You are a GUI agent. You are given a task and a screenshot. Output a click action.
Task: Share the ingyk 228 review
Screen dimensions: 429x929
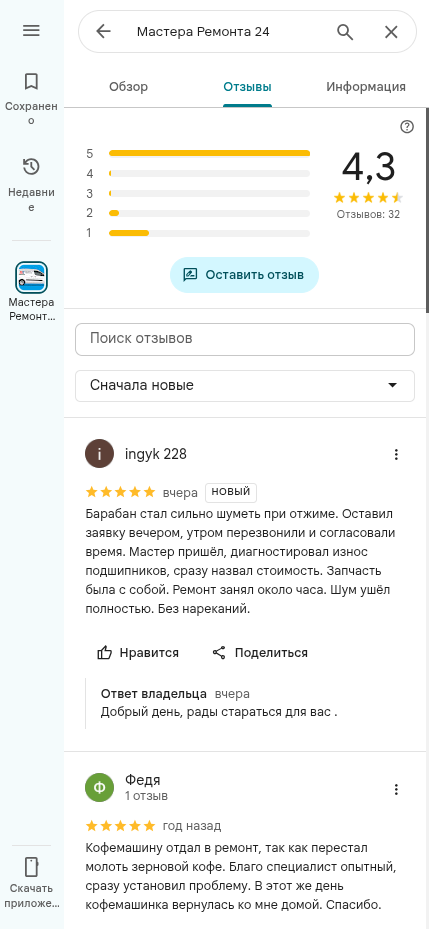point(260,653)
